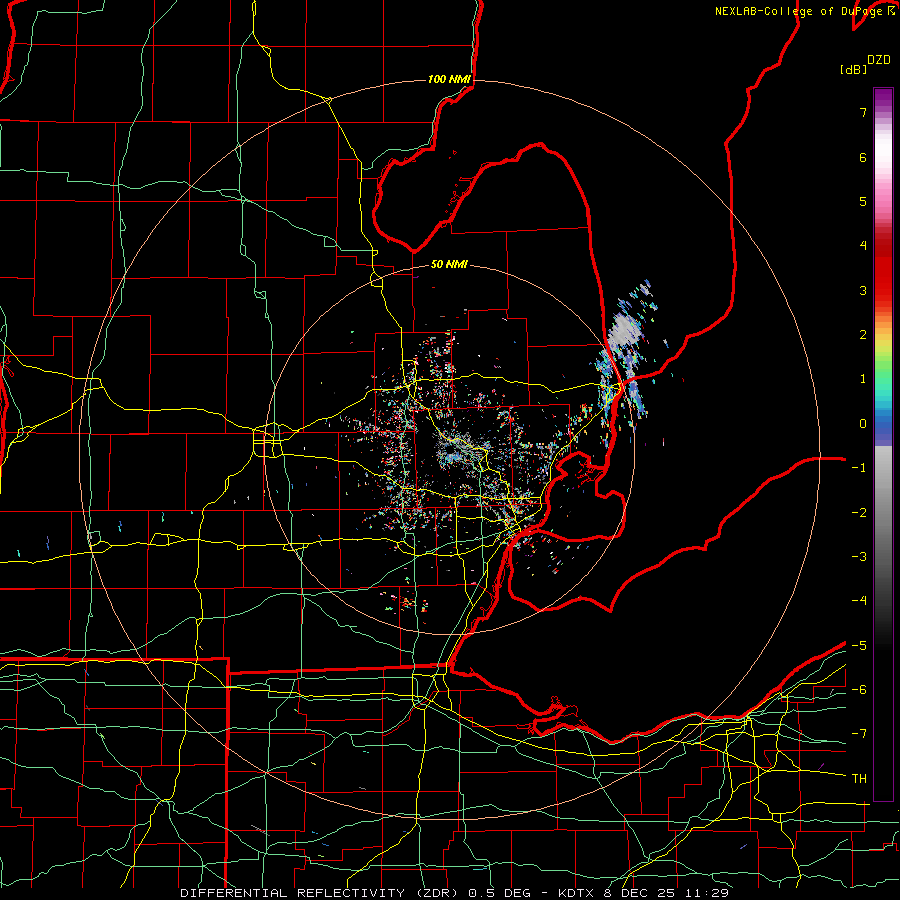
Task: Select the -6 value on the color scale
Action: click(859, 690)
